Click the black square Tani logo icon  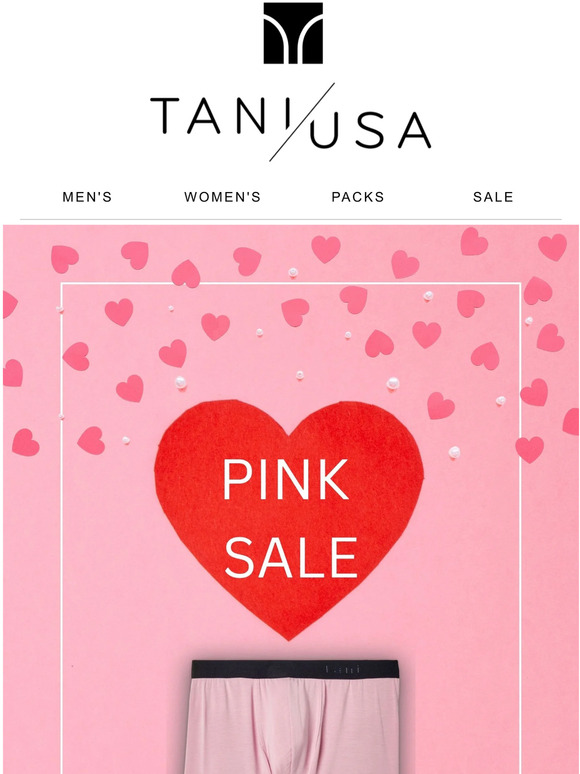point(293,33)
